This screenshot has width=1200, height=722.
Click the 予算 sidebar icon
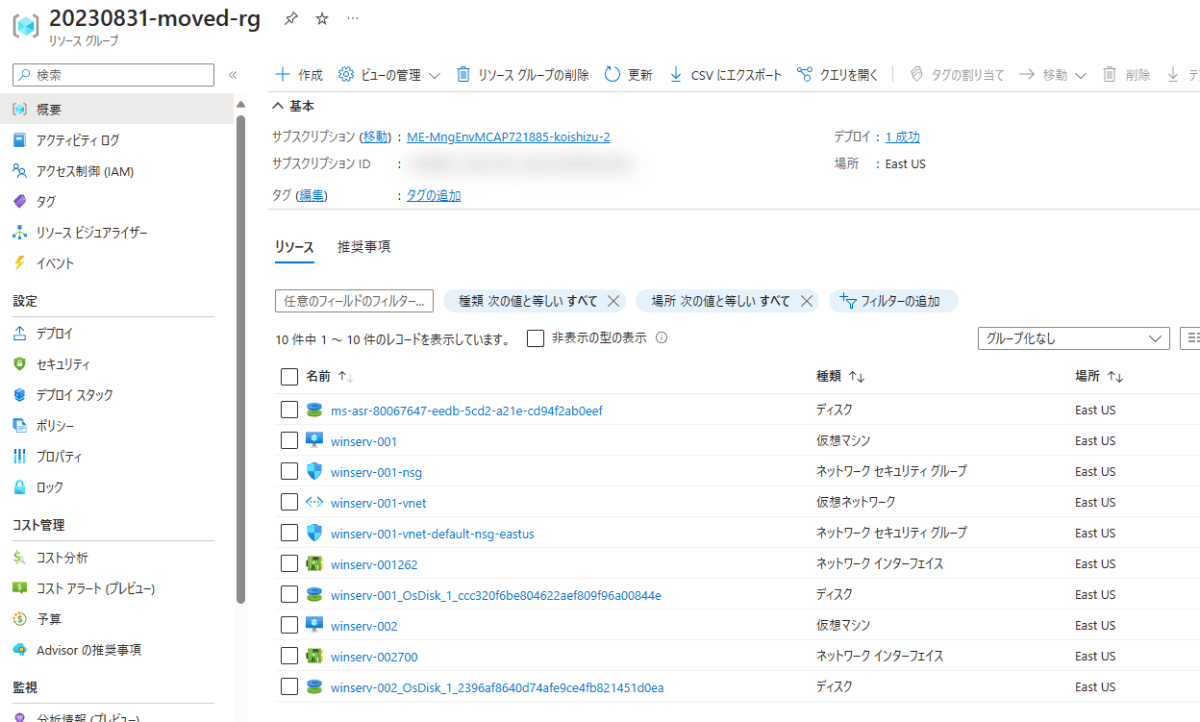pos(19,619)
